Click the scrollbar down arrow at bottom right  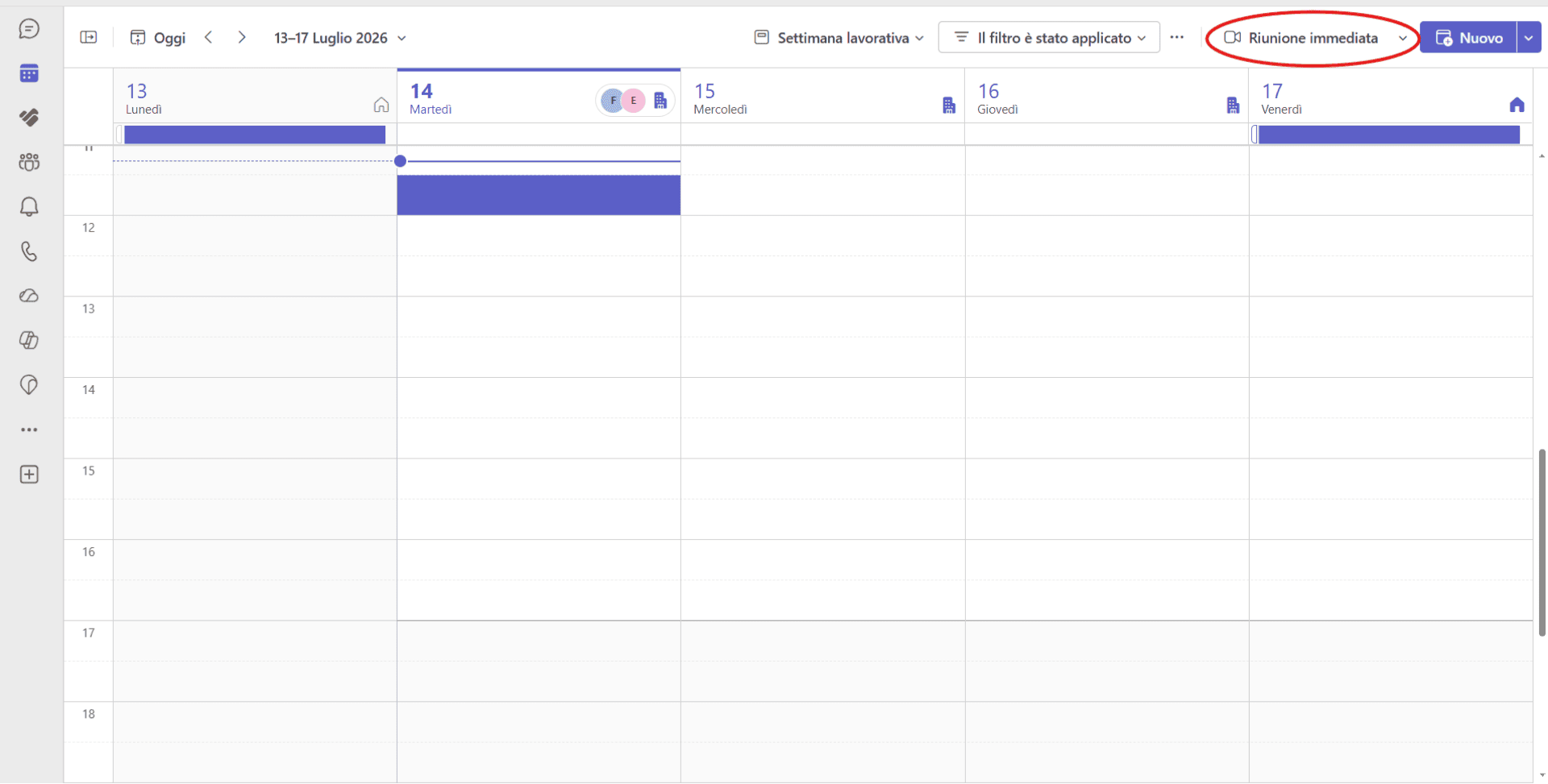(x=1542, y=775)
